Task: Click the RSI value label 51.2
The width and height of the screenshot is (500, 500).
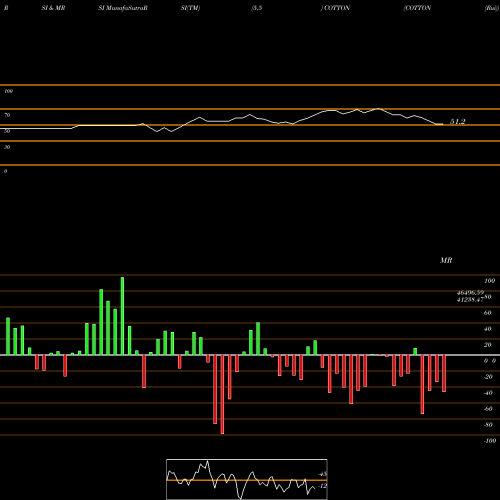Action: pyautogui.click(x=457, y=122)
